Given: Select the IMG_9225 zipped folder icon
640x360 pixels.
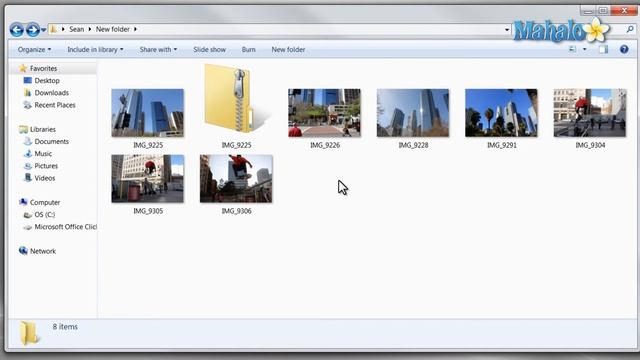Looking at the screenshot, I should 236,98.
